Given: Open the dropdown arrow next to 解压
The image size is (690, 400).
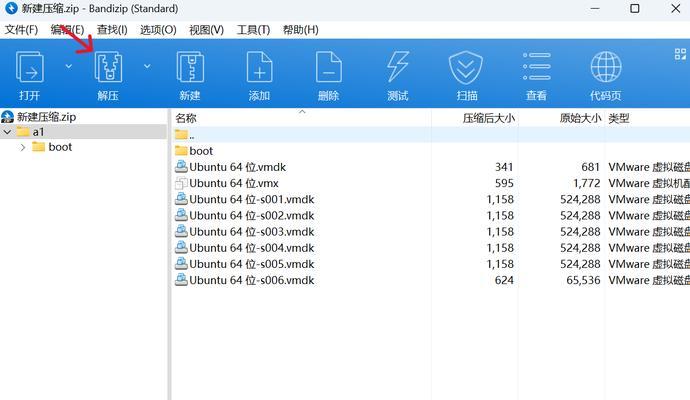Looking at the screenshot, I should (147, 66).
